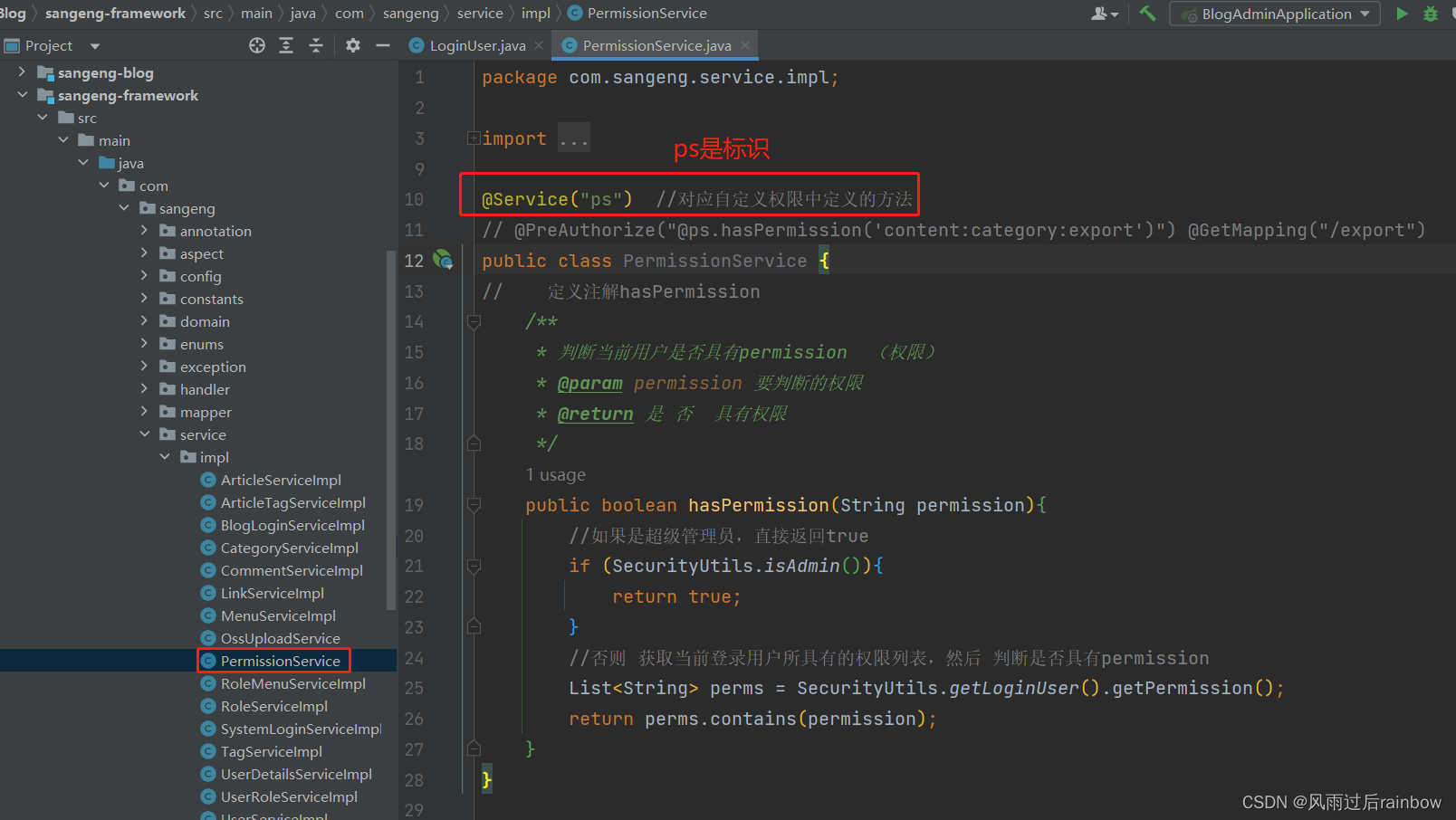Screen dimensions: 1456x820
Task: Collapse the src folder
Action: tap(43, 118)
